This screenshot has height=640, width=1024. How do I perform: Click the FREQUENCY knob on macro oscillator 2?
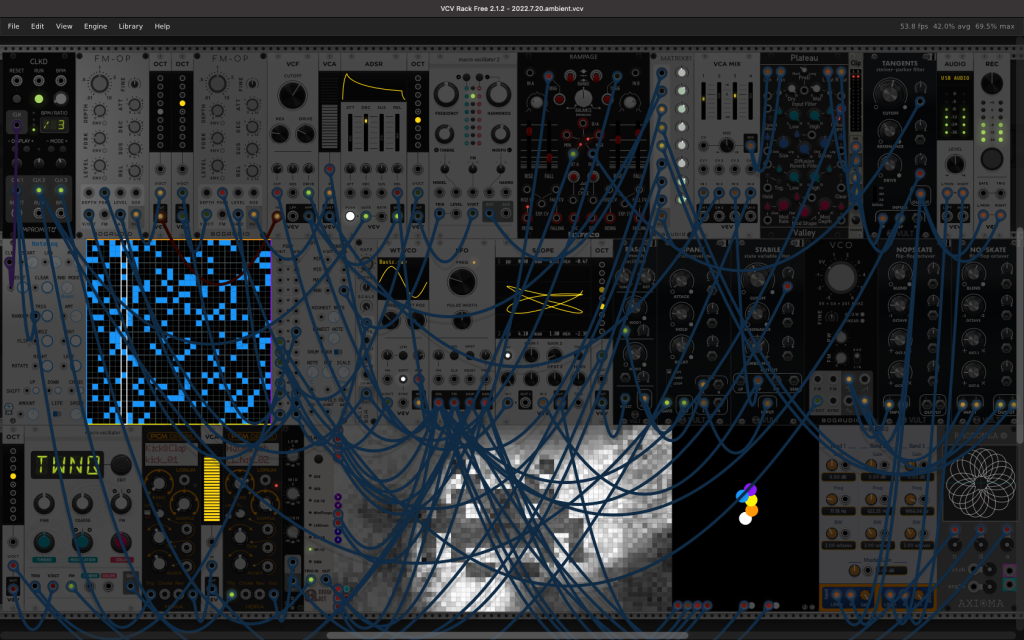point(447,95)
